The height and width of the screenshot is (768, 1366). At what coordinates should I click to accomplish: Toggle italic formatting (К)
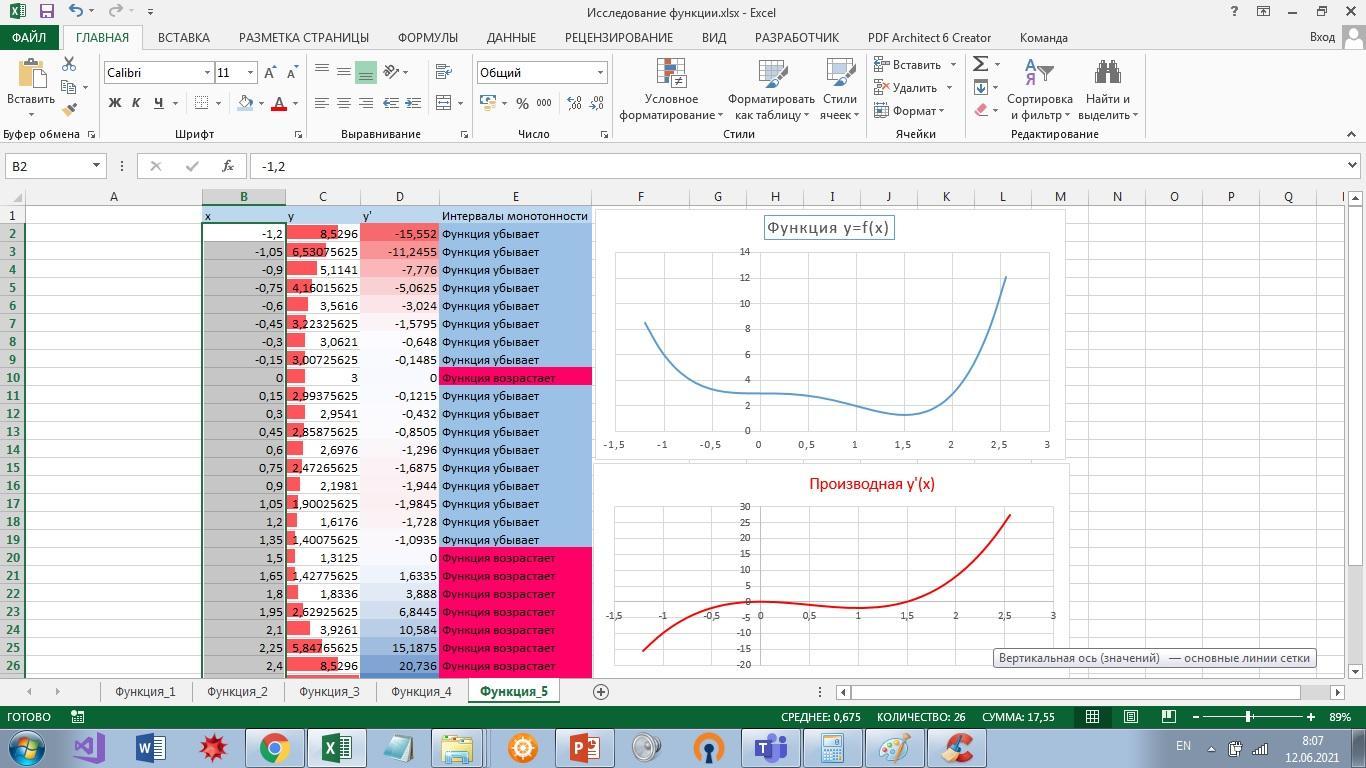pos(136,103)
